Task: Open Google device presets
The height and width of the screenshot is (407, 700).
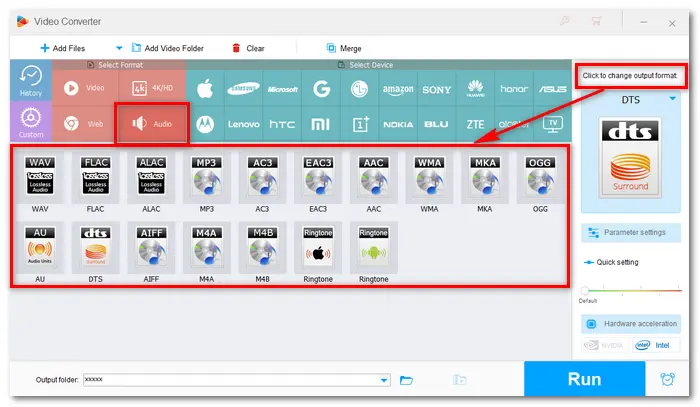Action: click(321, 88)
